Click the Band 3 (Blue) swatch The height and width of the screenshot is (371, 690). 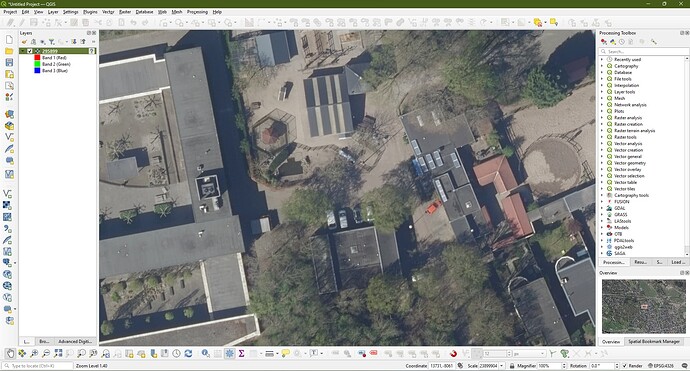click(37, 70)
